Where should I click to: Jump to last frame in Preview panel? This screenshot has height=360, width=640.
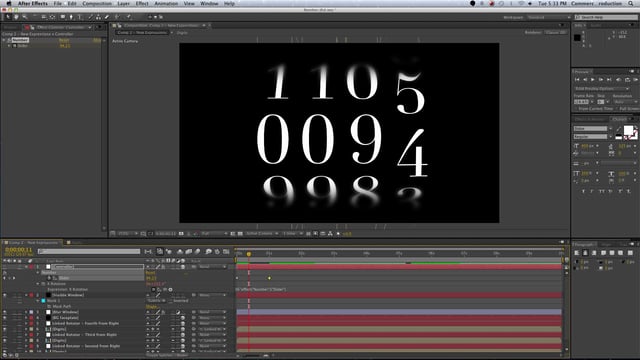tap(609, 80)
